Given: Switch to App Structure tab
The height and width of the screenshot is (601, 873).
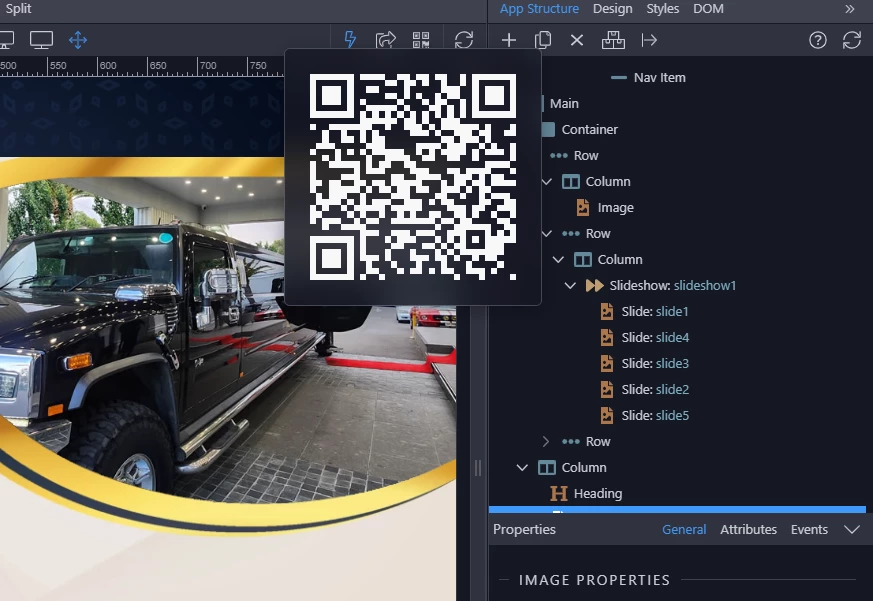Looking at the screenshot, I should pyautogui.click(x=539, y=9).
